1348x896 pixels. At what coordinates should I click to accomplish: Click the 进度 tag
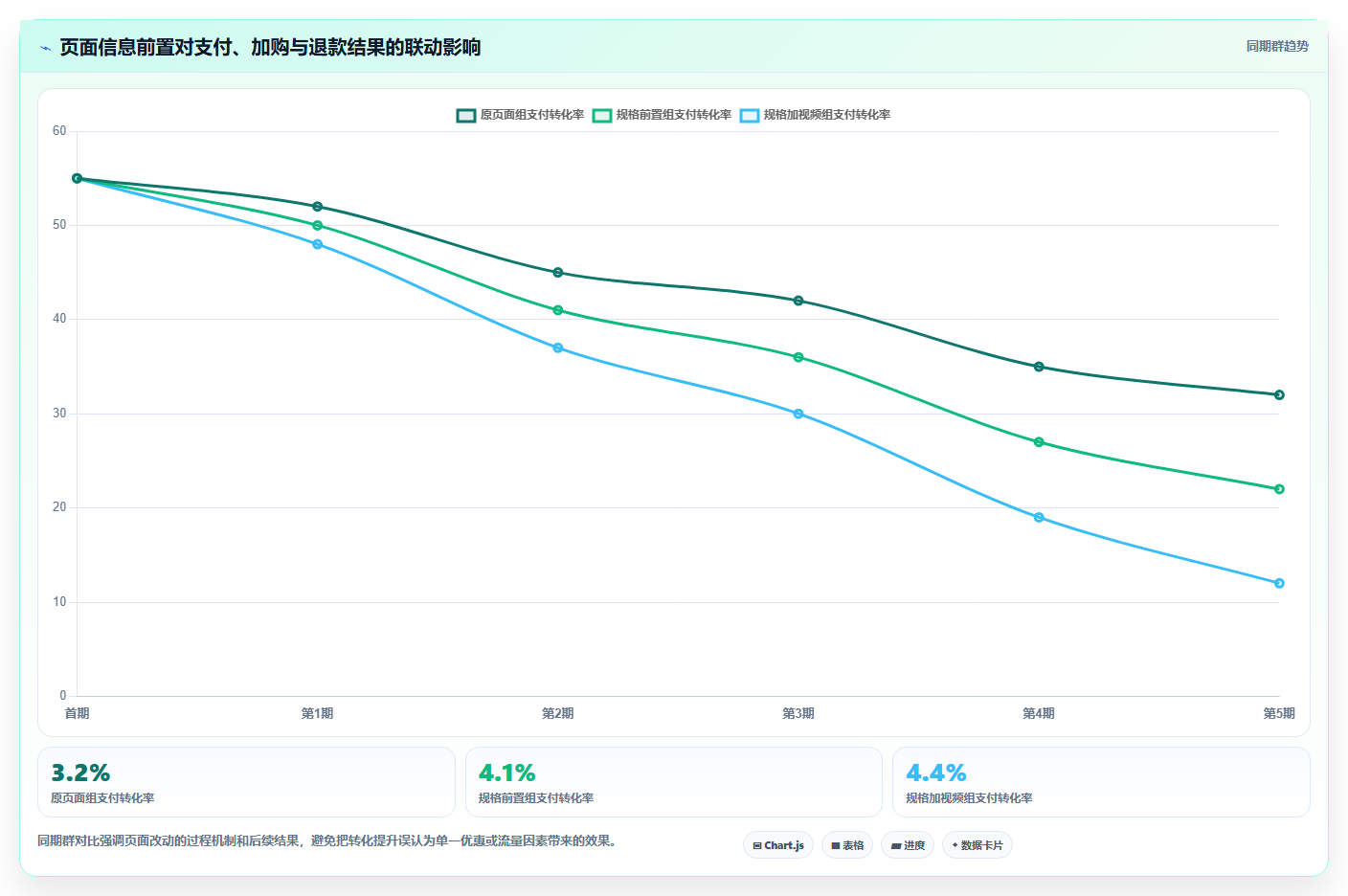pyautogui.click(x=908, y=845)
